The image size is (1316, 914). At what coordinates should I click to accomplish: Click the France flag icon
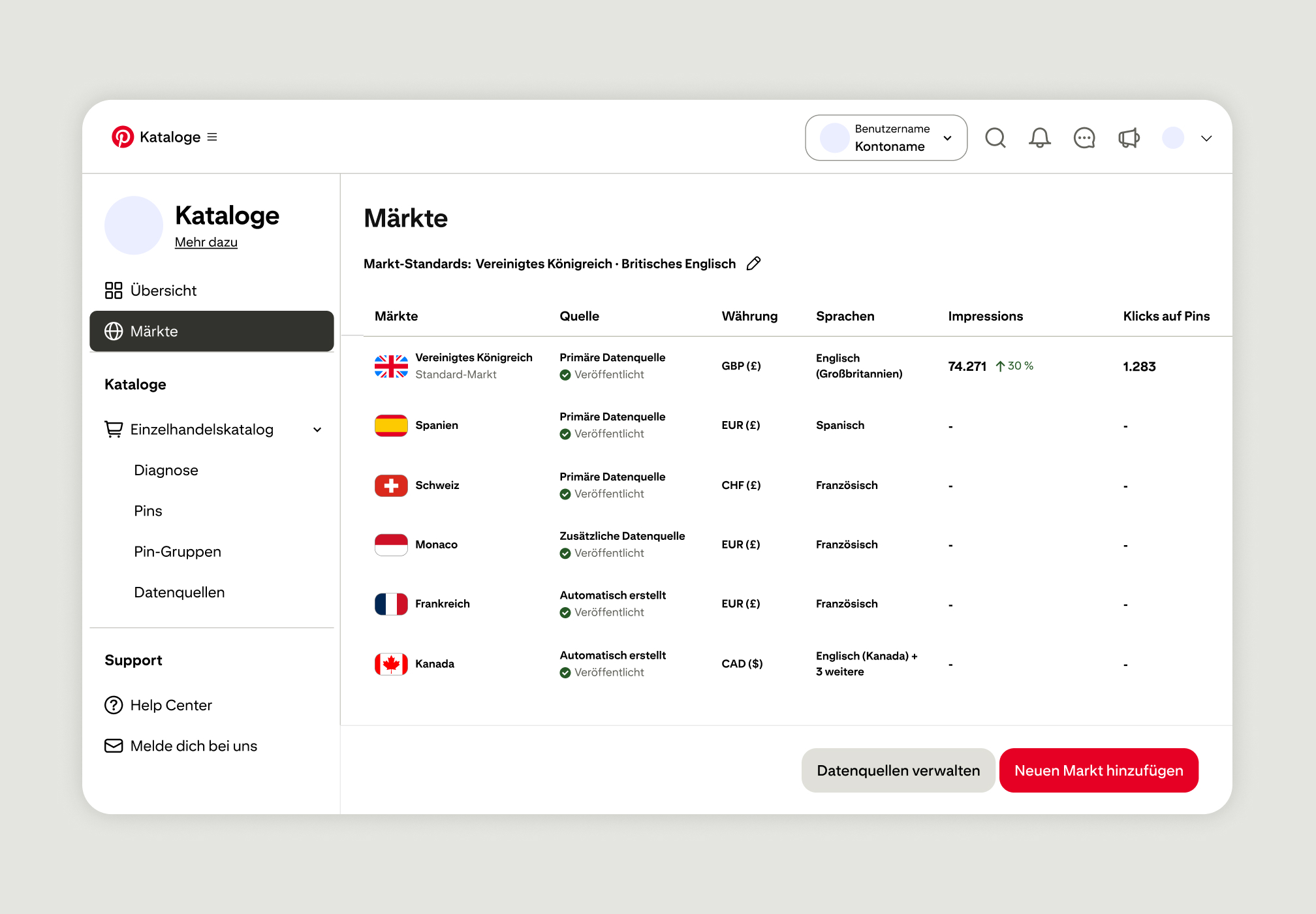tap(391, 604)
